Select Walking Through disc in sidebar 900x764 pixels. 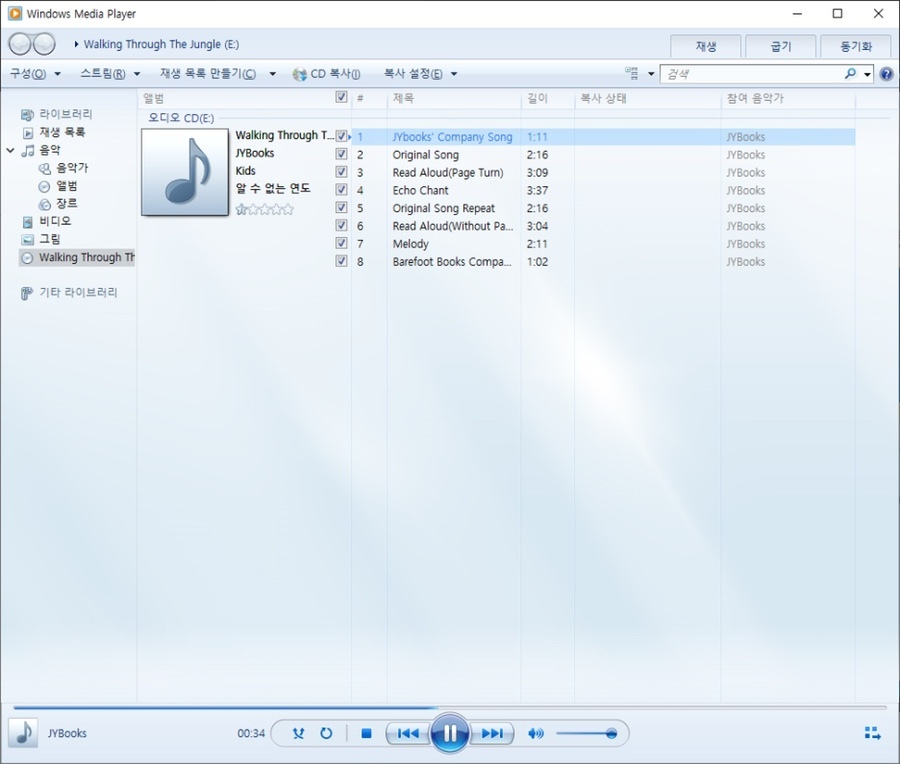pos(77,257)
